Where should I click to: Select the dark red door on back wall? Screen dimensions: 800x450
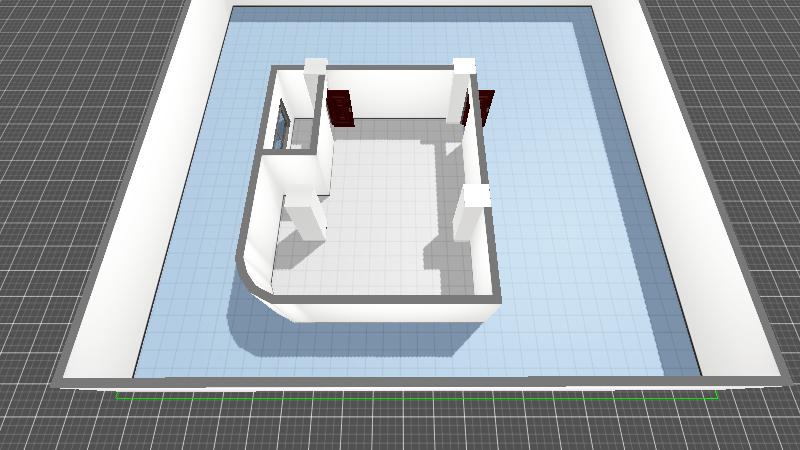[341, 108]
